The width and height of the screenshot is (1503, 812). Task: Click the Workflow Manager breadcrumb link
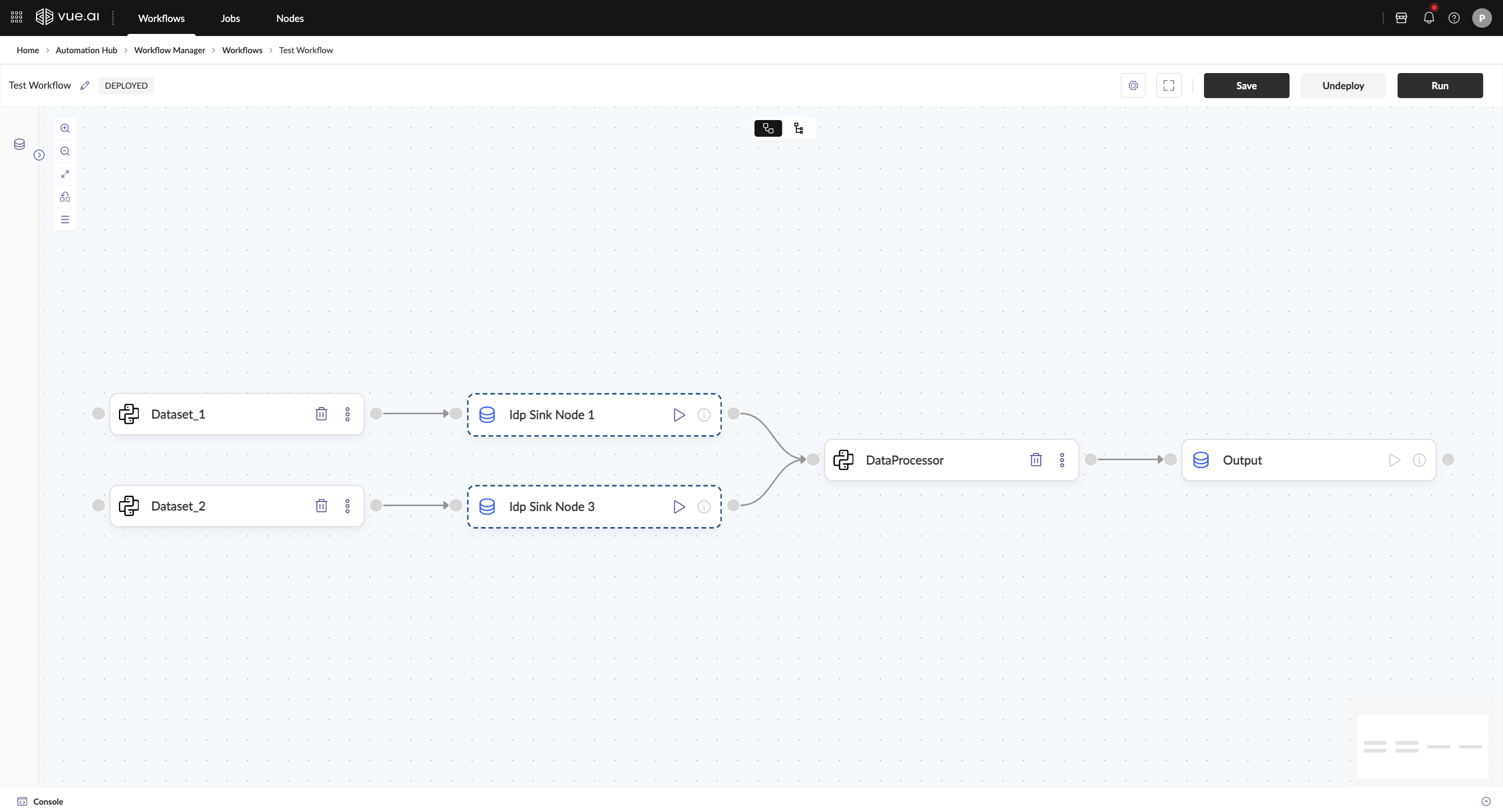169,50
